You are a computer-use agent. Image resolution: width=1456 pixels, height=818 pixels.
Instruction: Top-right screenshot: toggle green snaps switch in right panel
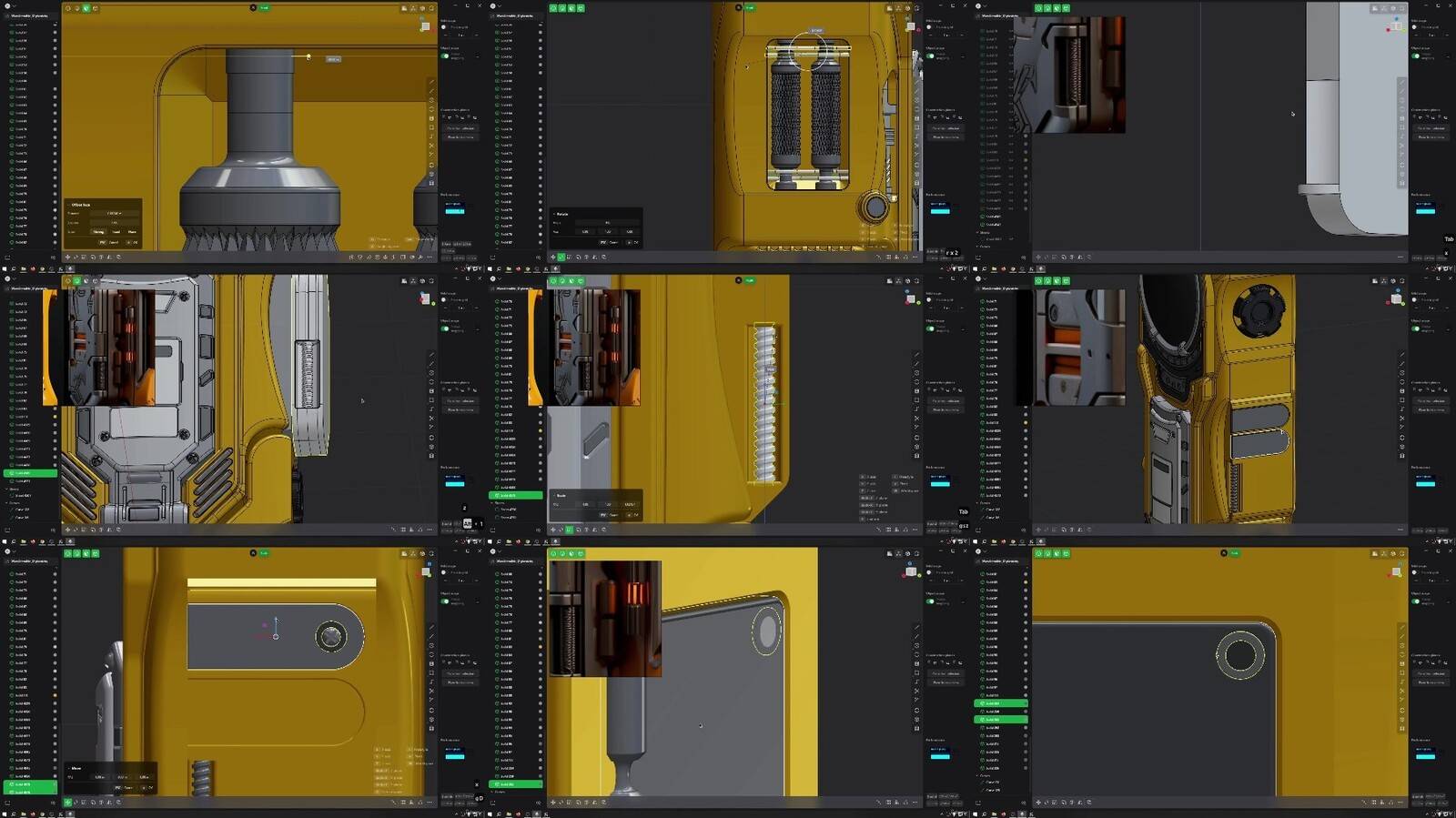[x=1415, y=56]
